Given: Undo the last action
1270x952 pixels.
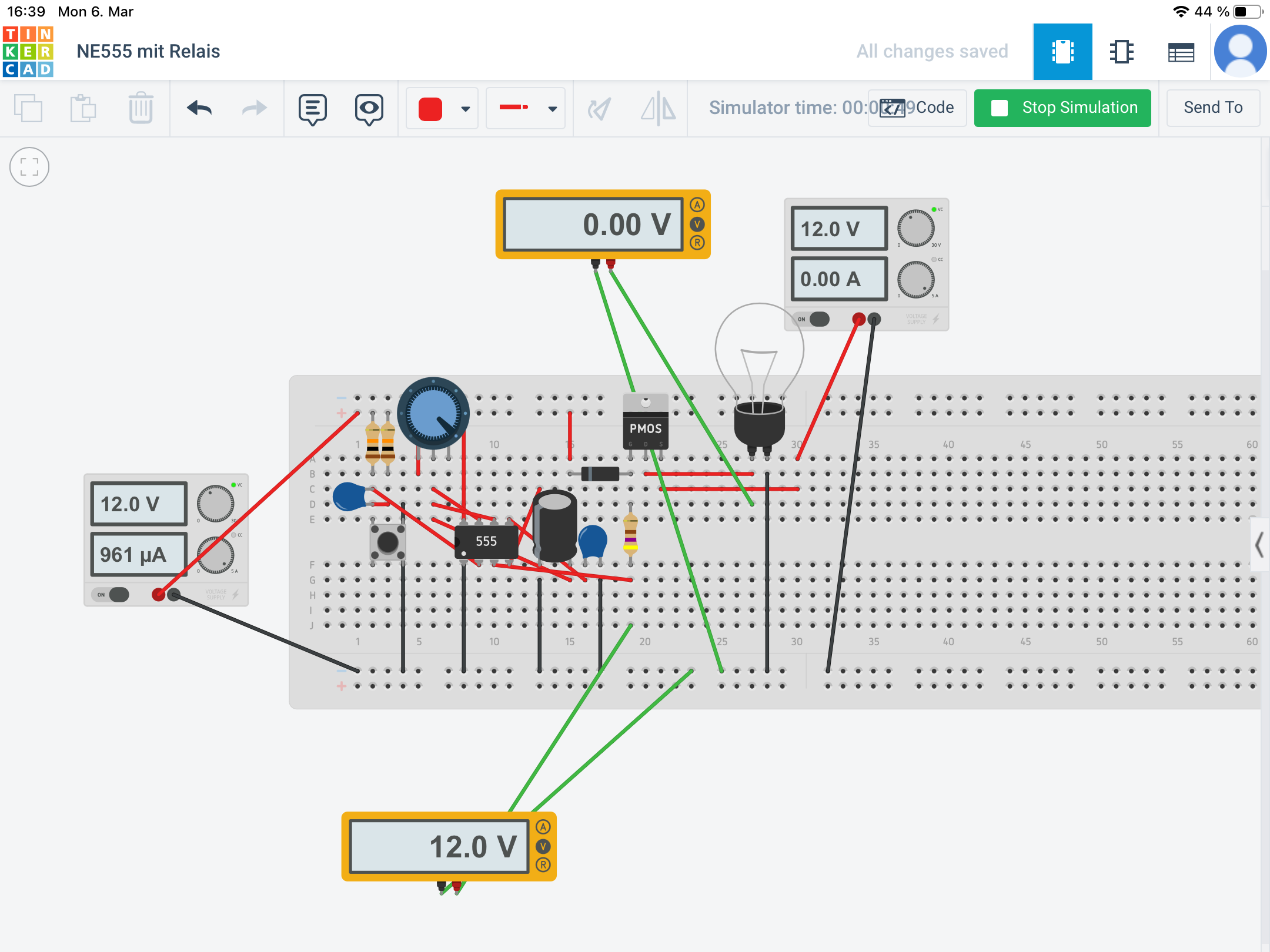Looking at the screenshot, I should coord(199,108).
